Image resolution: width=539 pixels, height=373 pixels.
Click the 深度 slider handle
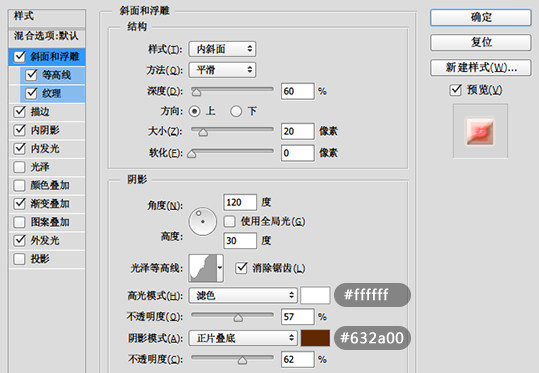point(196,92)
